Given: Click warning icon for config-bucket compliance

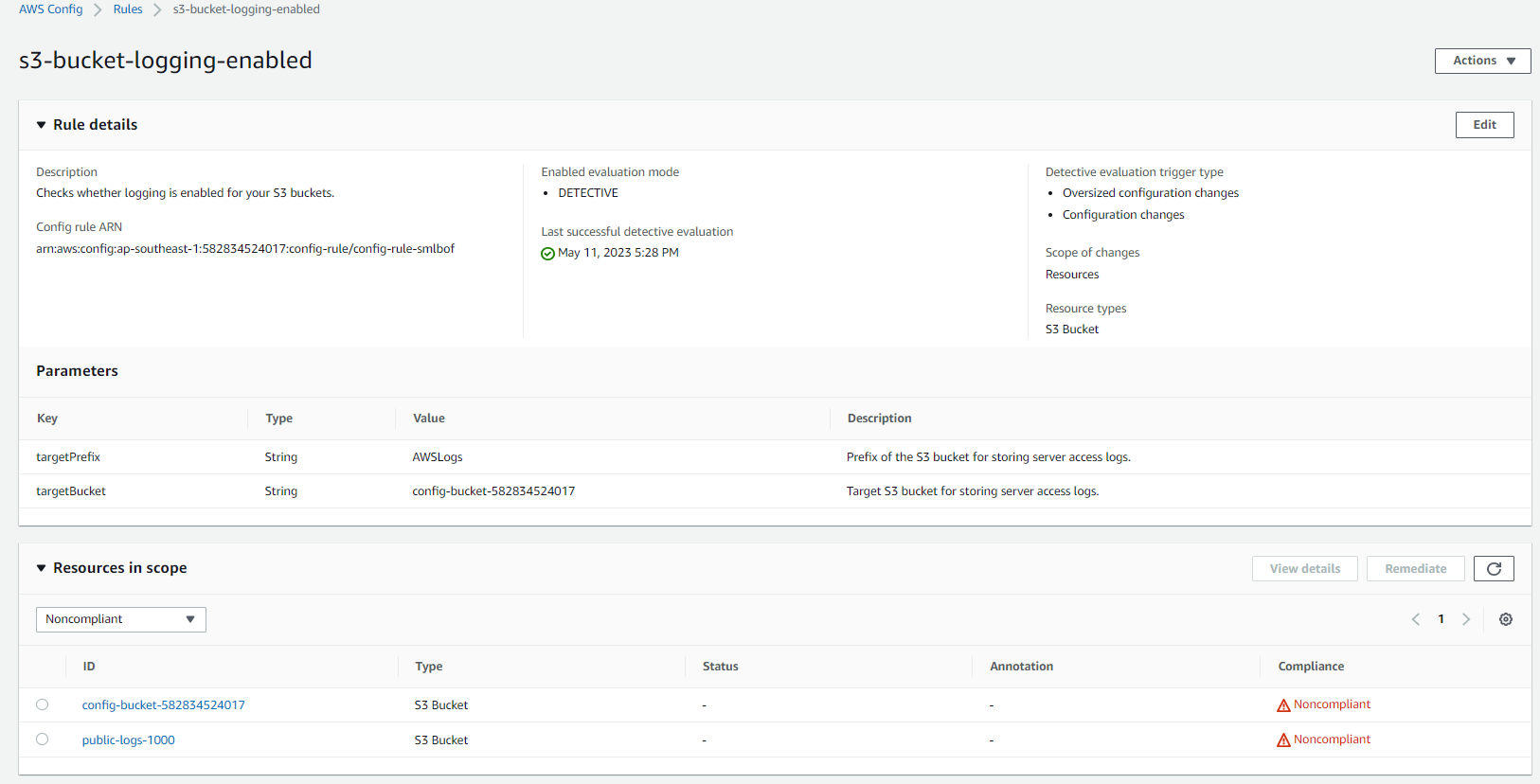Looking at the screenshot, I should click(x=1283, y=705).
